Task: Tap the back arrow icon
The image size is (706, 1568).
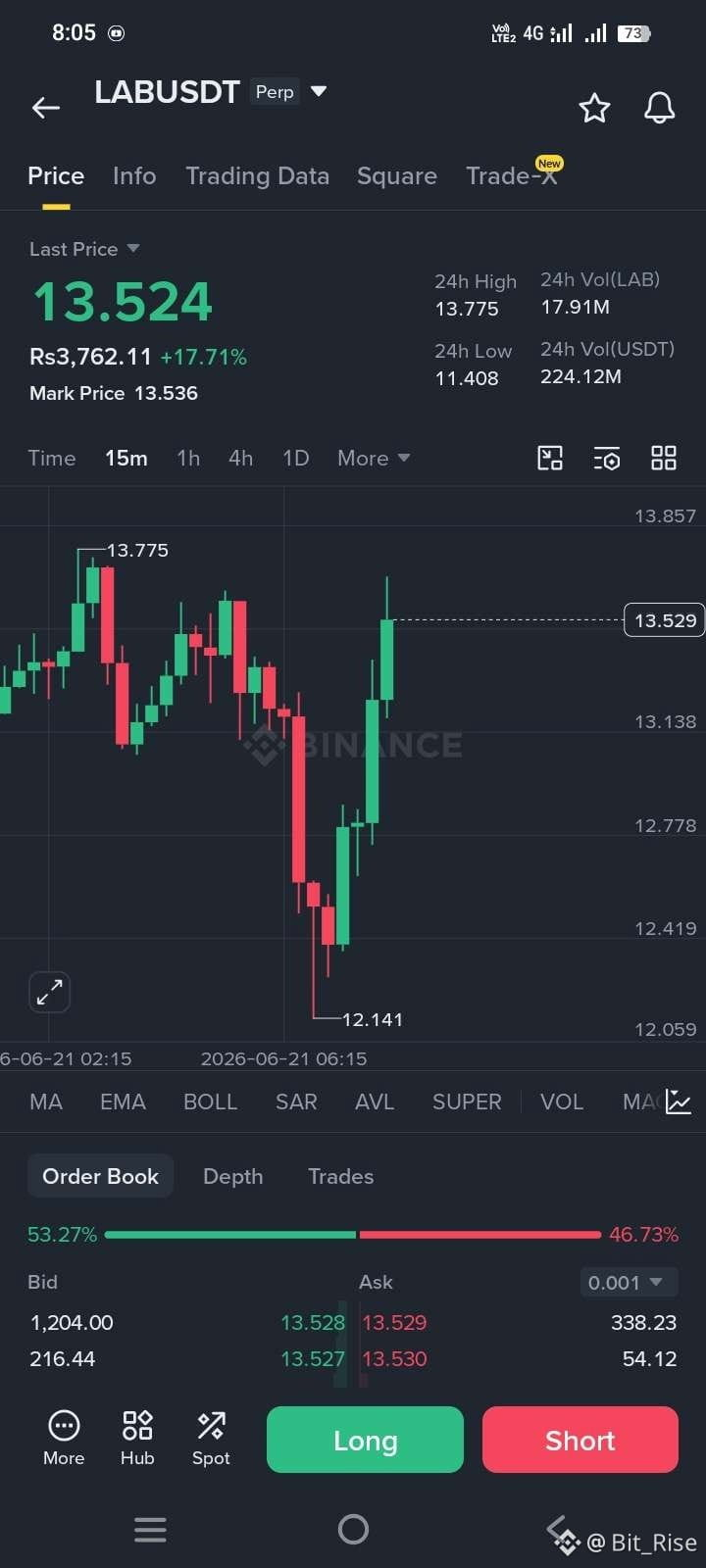Action: click(x=46, y=108)
